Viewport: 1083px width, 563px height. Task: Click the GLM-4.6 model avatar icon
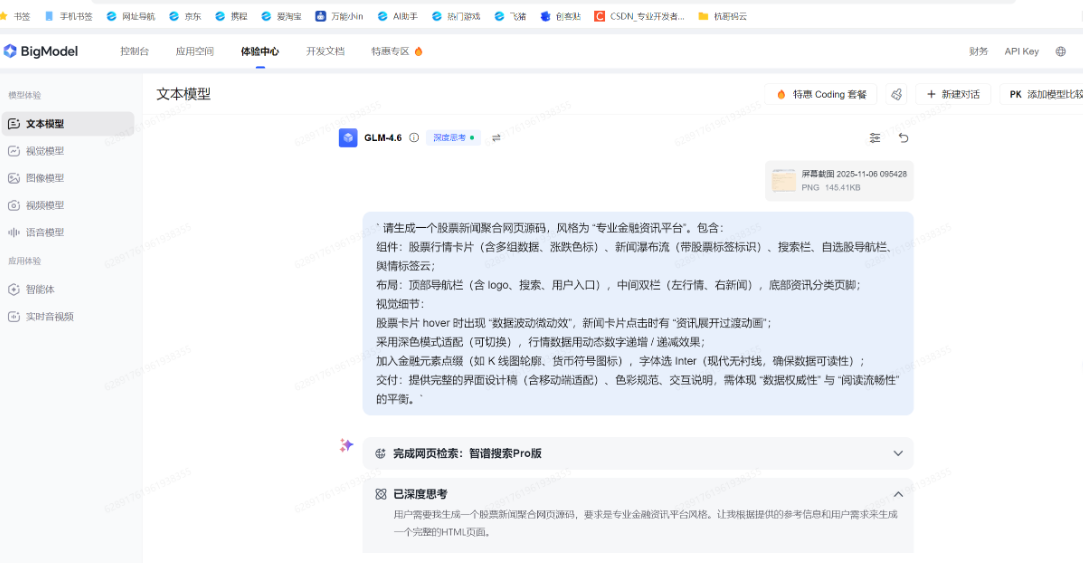tap(348, 138)
